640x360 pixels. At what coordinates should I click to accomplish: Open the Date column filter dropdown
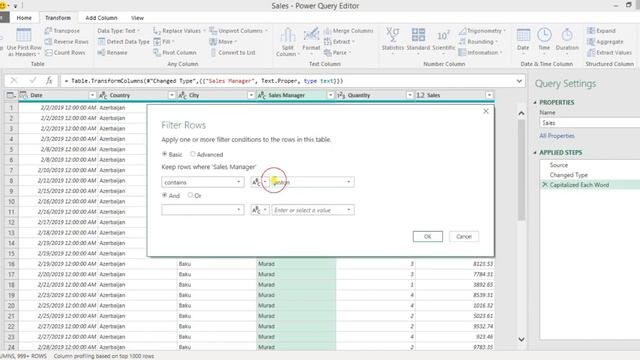click(92, 95)
